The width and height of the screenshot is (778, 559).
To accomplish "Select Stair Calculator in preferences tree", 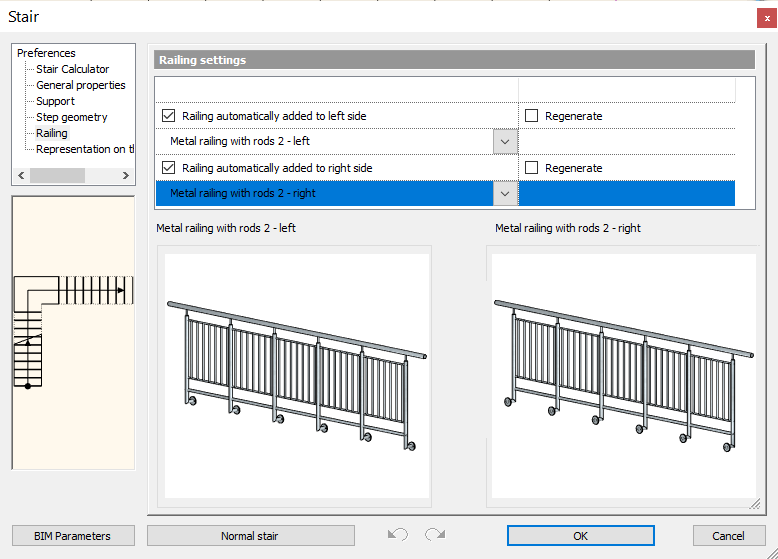I will [72, 69].
